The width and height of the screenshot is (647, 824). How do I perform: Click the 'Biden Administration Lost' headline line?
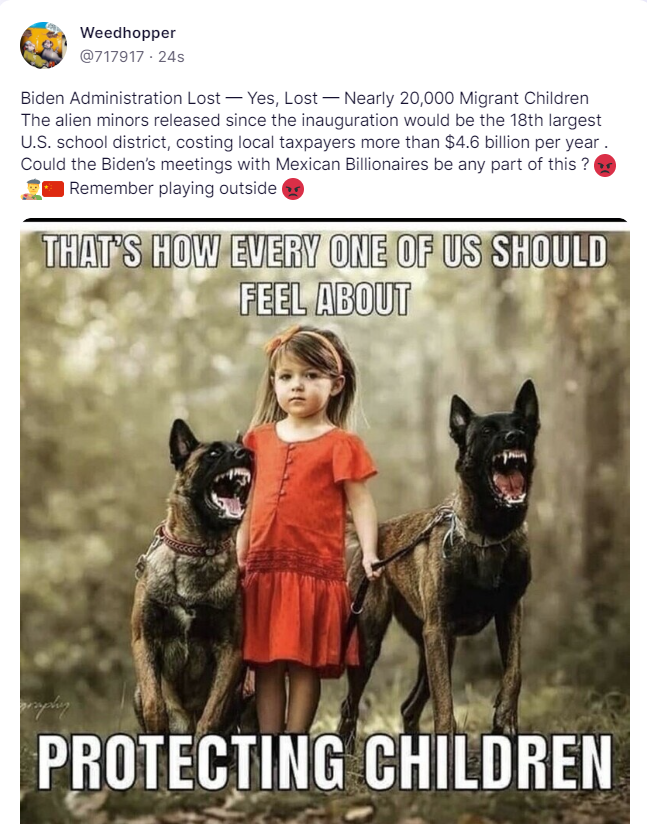click(x=304, y=98)
